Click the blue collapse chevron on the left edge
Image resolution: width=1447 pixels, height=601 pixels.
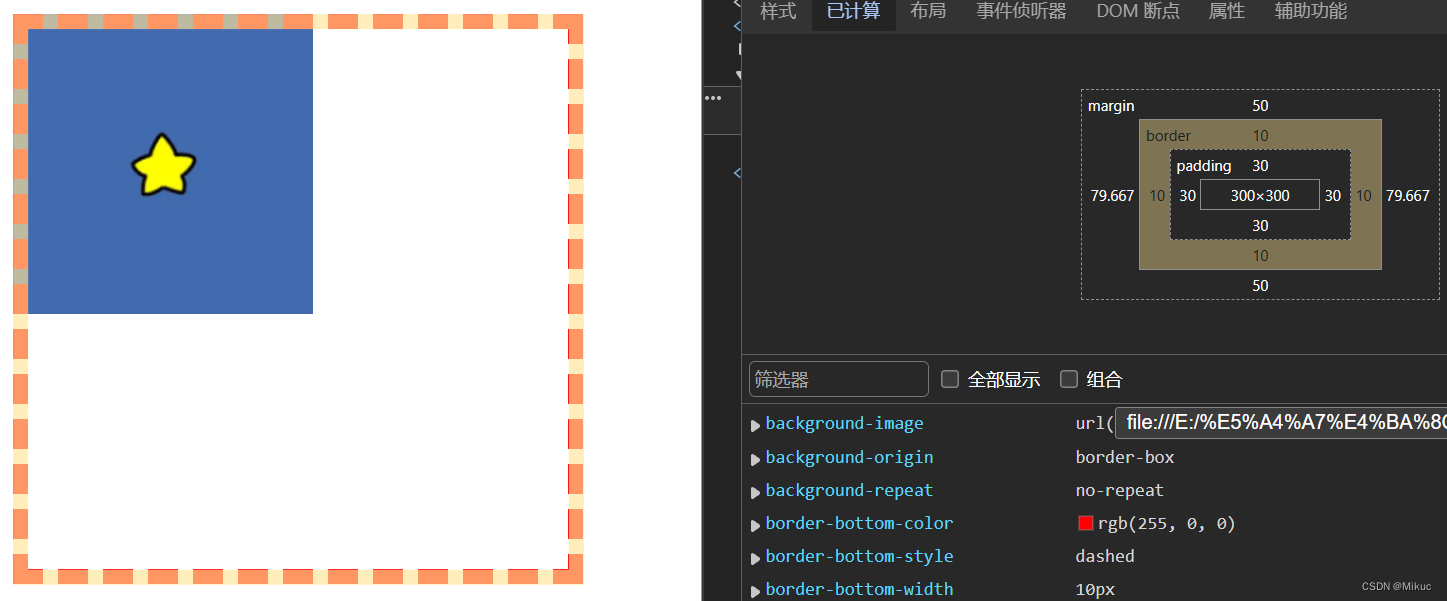[737, 25]
